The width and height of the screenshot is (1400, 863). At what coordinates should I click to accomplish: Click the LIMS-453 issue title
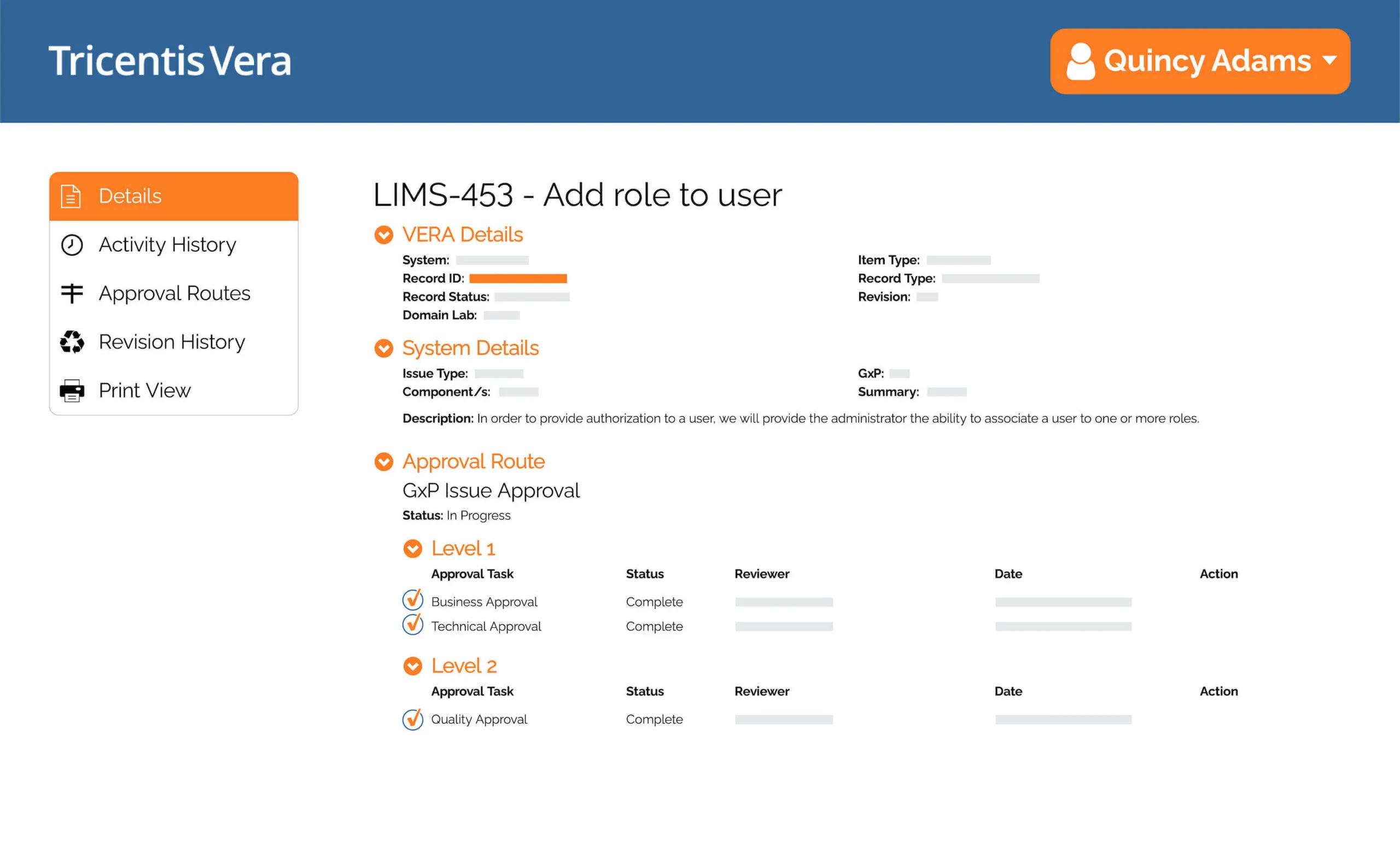[x=577, y=195]
